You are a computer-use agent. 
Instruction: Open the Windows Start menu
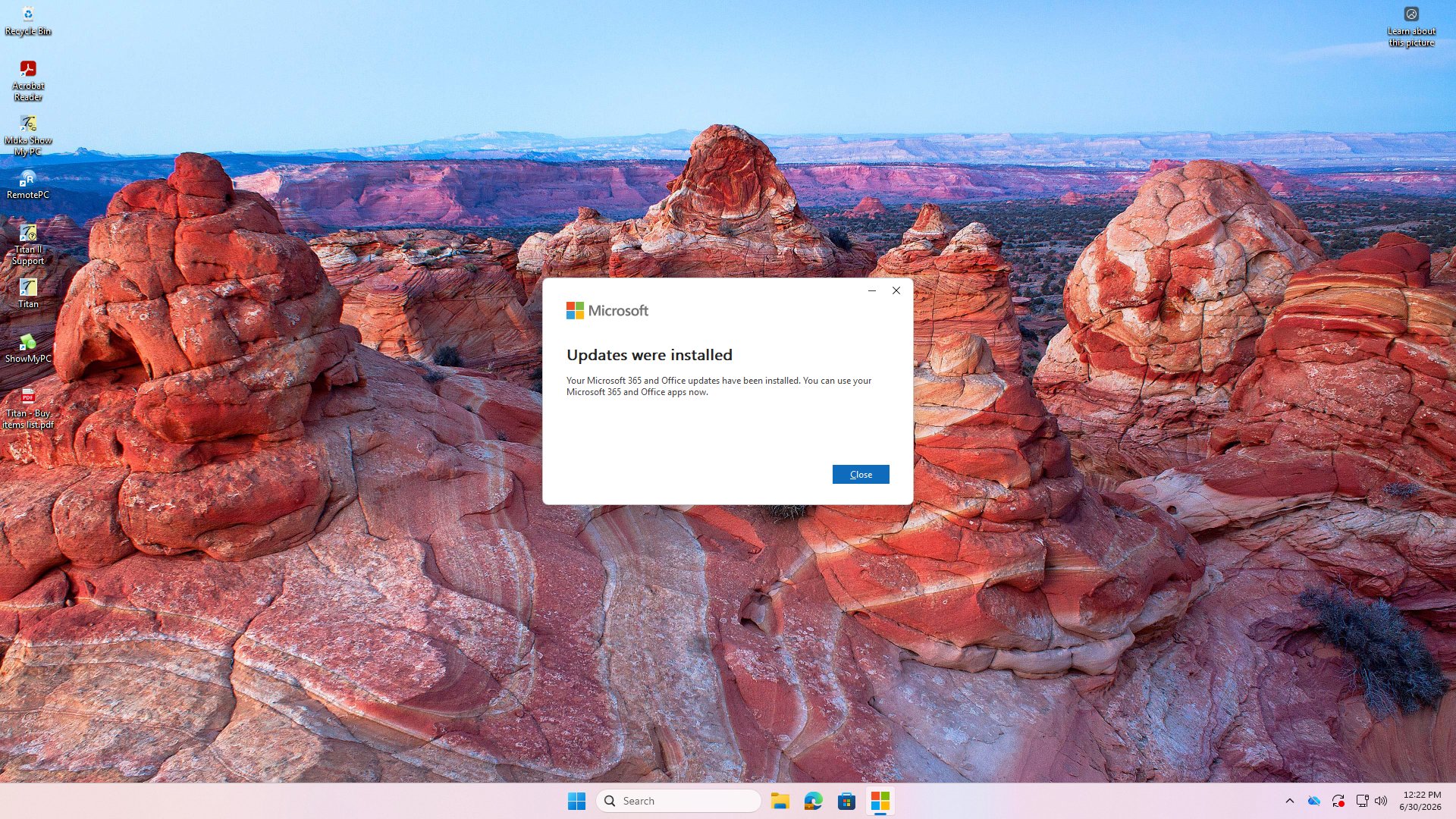576,801
